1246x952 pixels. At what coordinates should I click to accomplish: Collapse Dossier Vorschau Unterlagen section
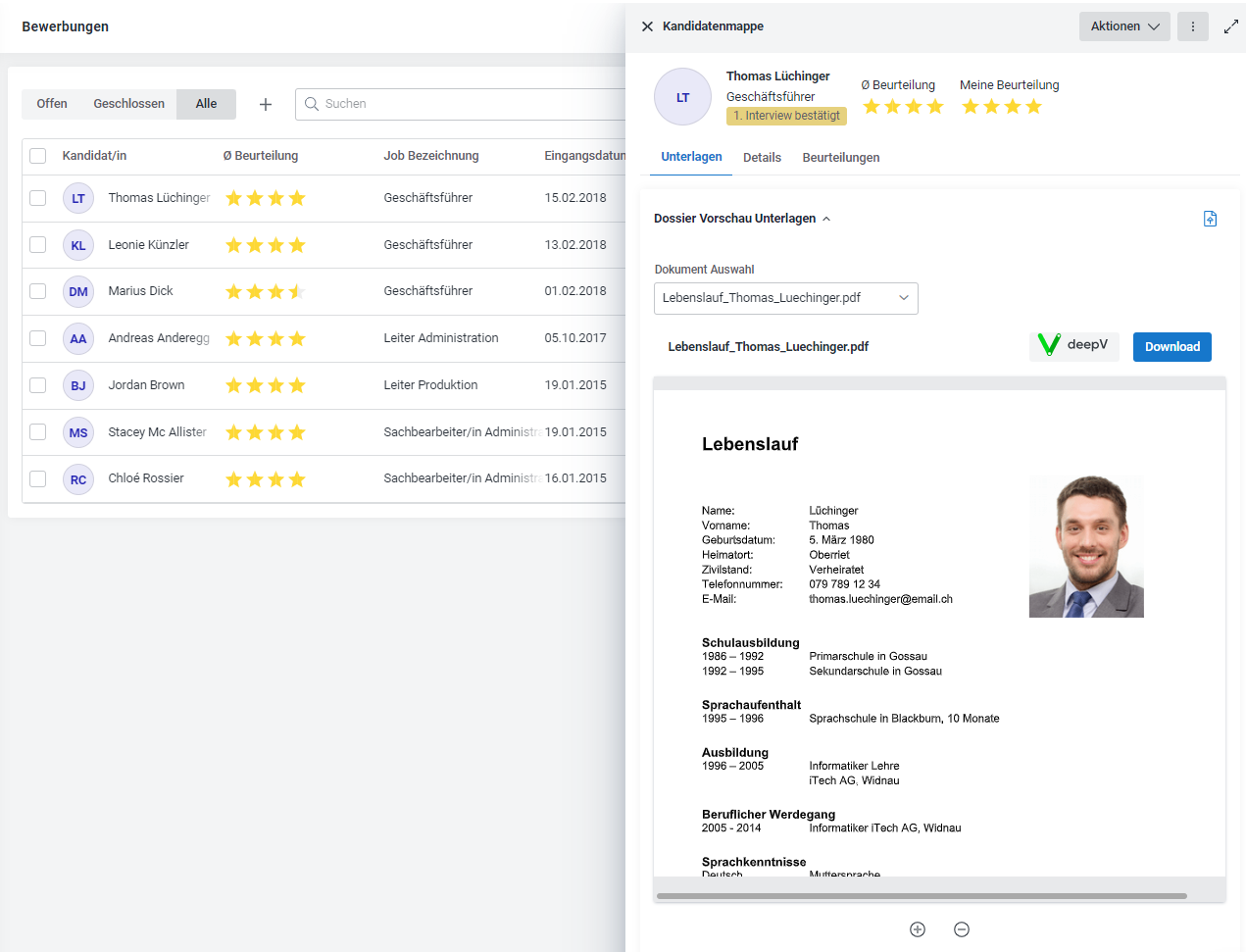pos(742,219)
